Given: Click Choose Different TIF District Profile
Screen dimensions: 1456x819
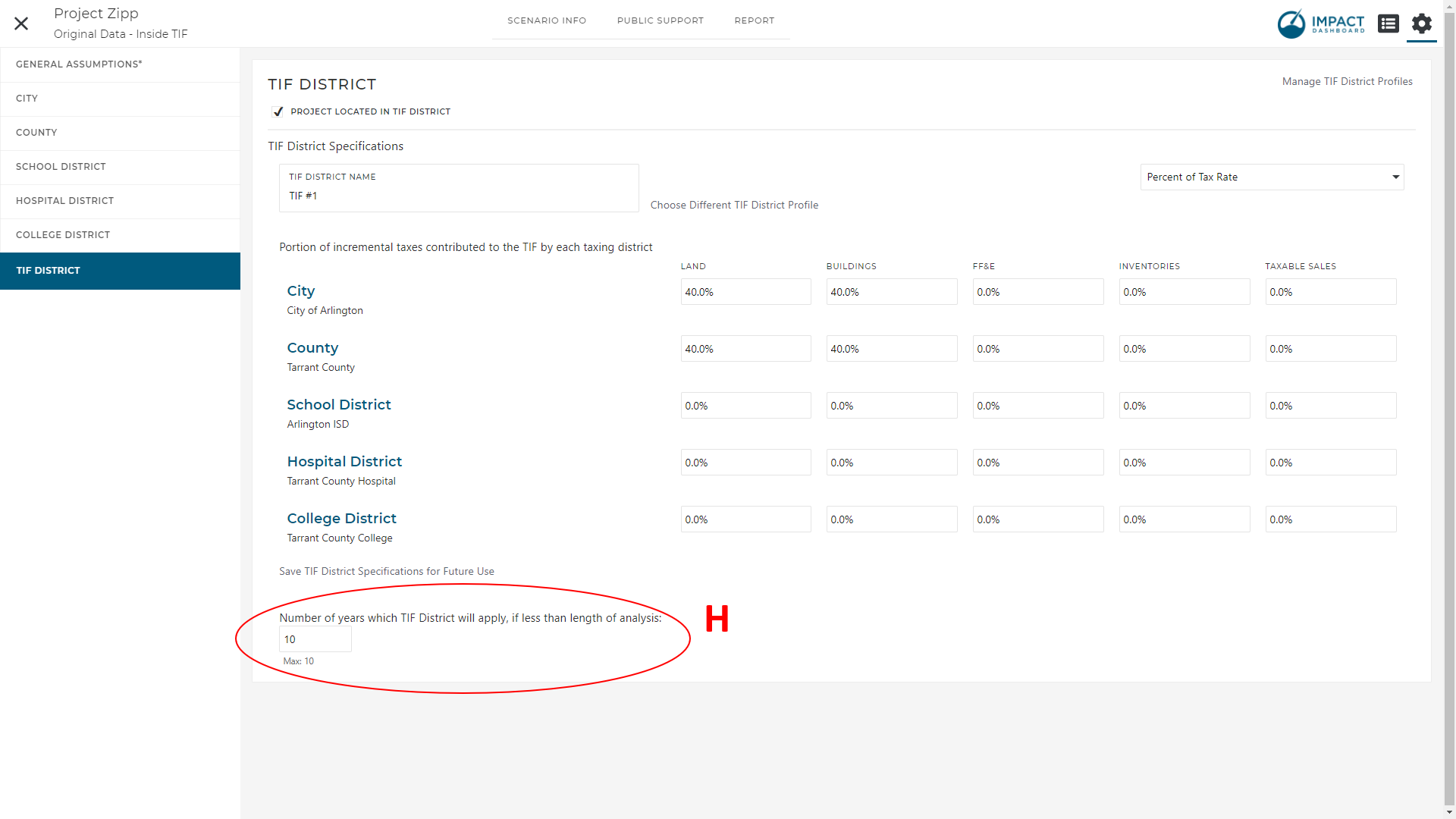Looking at the screenshot, I should click(734, 205).
